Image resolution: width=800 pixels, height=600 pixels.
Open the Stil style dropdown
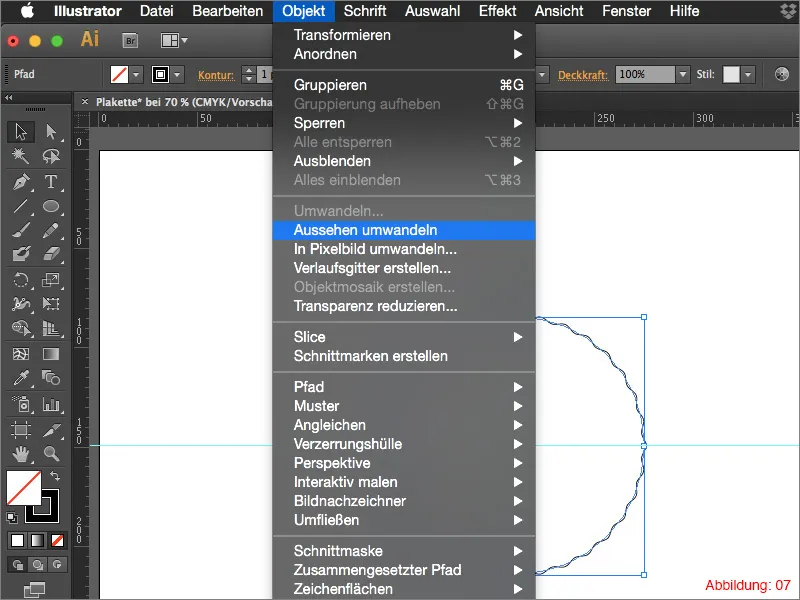click(x=748, y=74)
